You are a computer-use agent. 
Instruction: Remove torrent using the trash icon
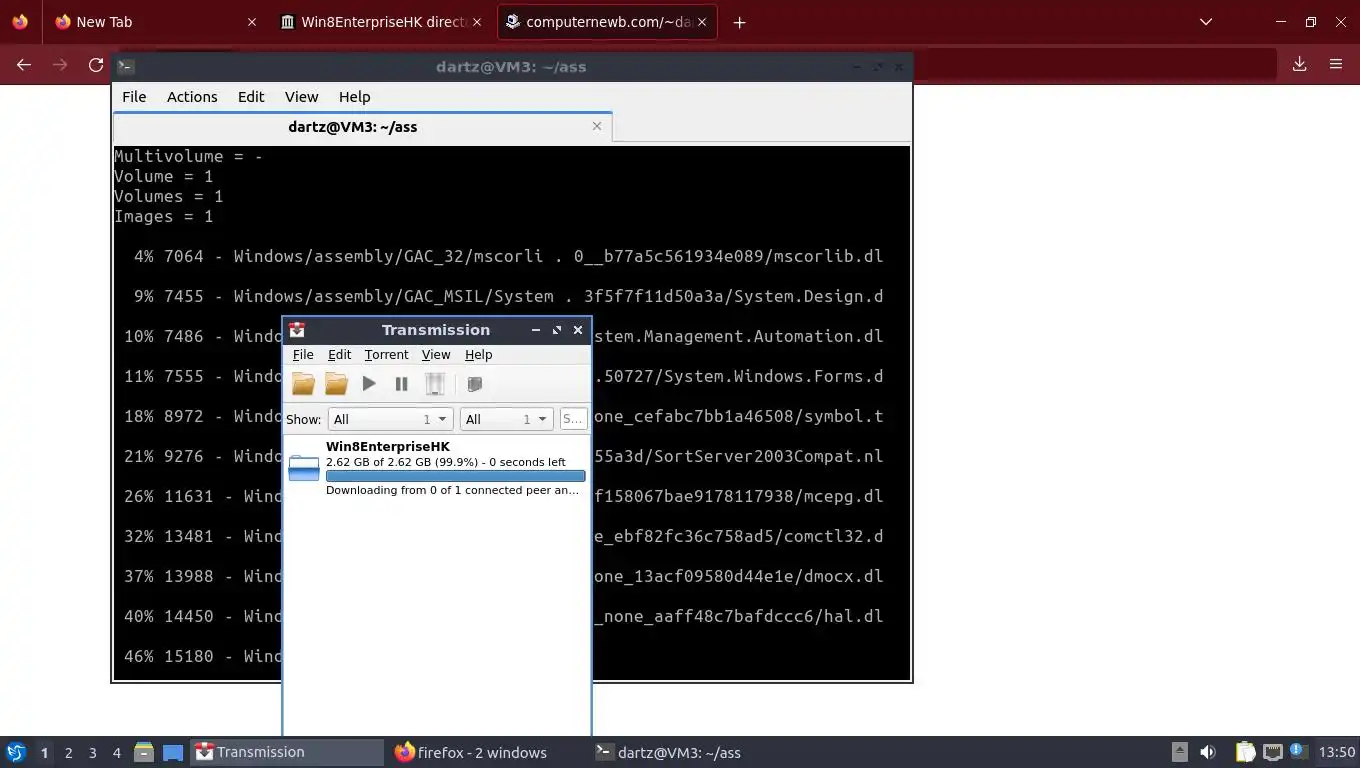pyautogui.click(x=434, y=383)
